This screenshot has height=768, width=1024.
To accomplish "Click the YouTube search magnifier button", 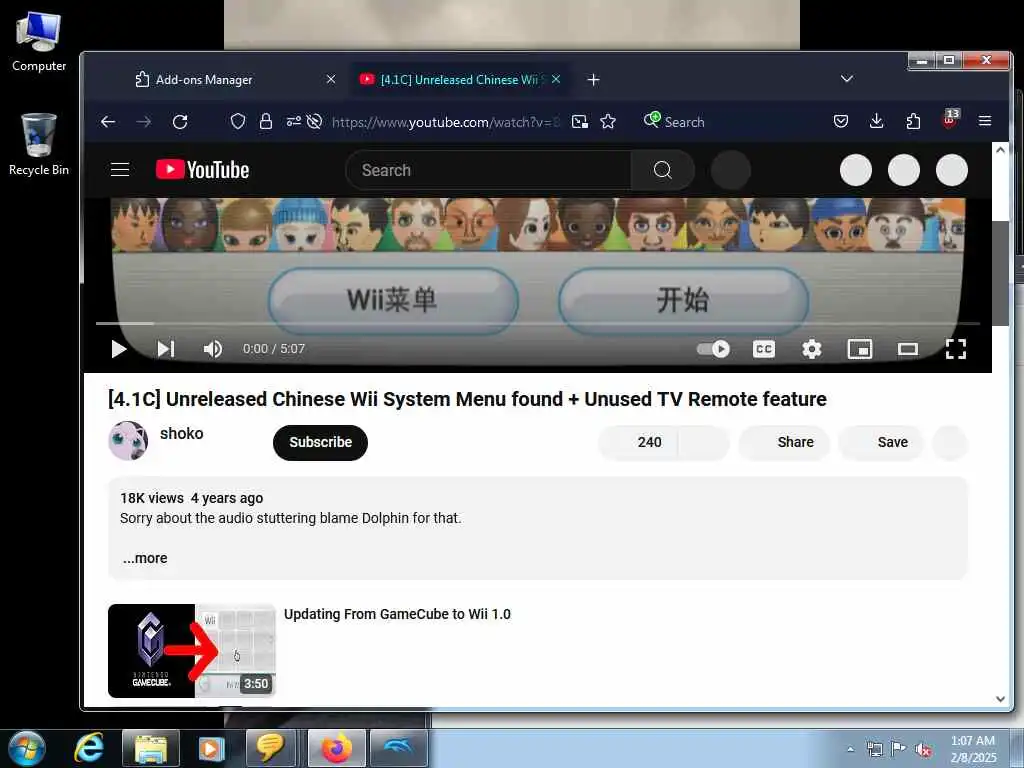I will 662,170.
